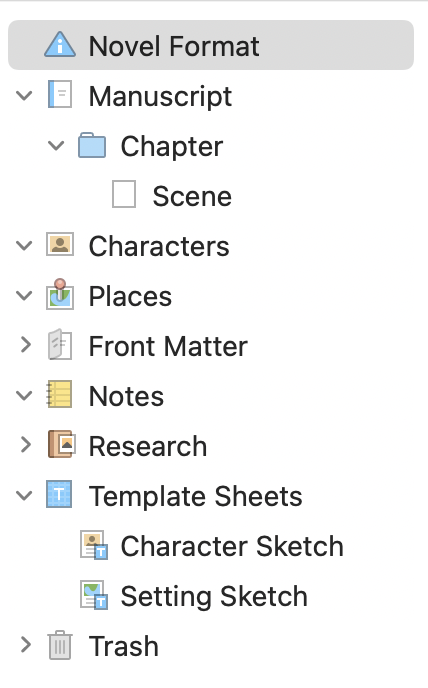
Task: Click the Characters portrait icon
Action: [60, 244]
